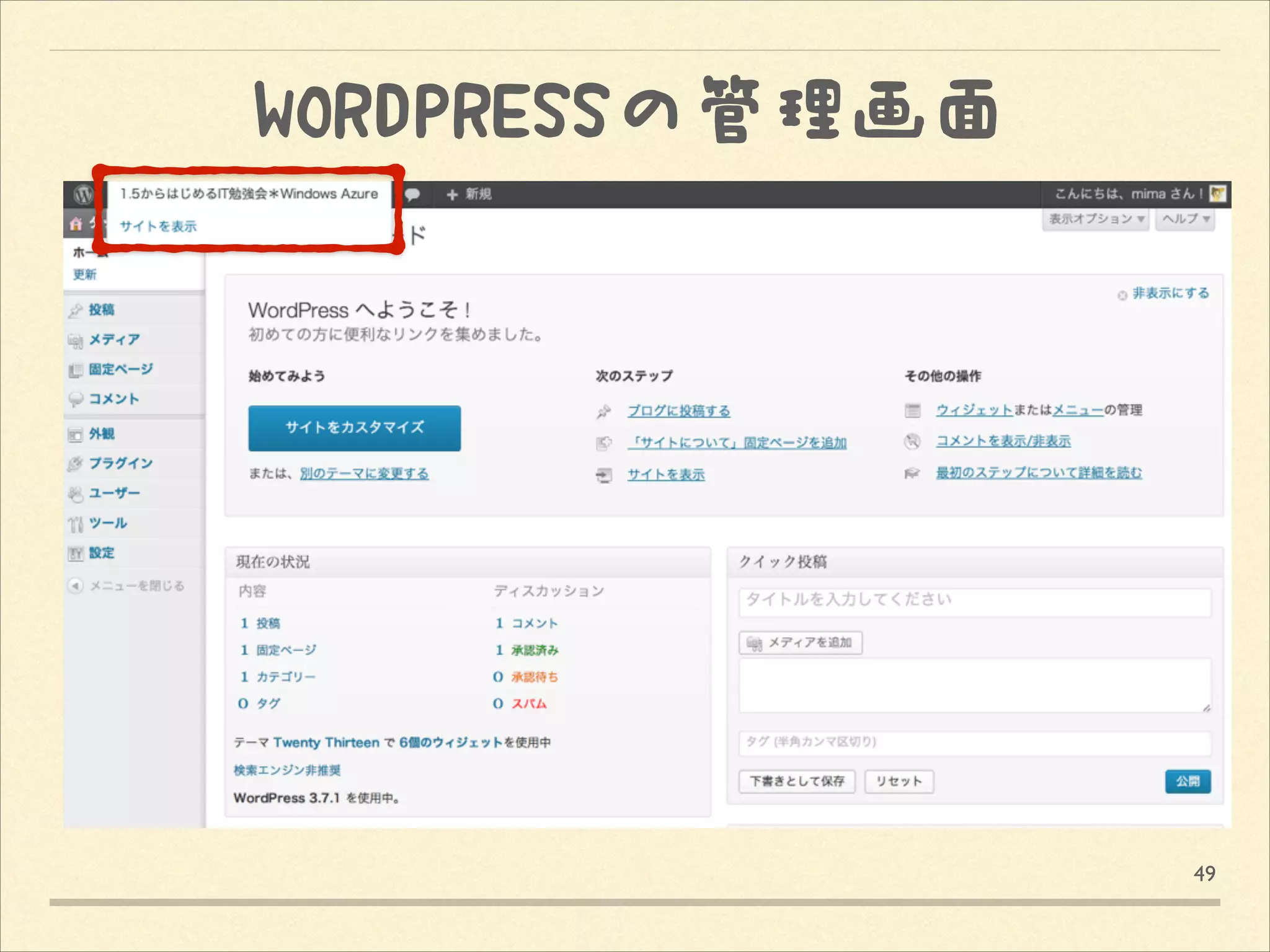Open 「サイトについて」固定ページを追加 link

coord(737,443)
